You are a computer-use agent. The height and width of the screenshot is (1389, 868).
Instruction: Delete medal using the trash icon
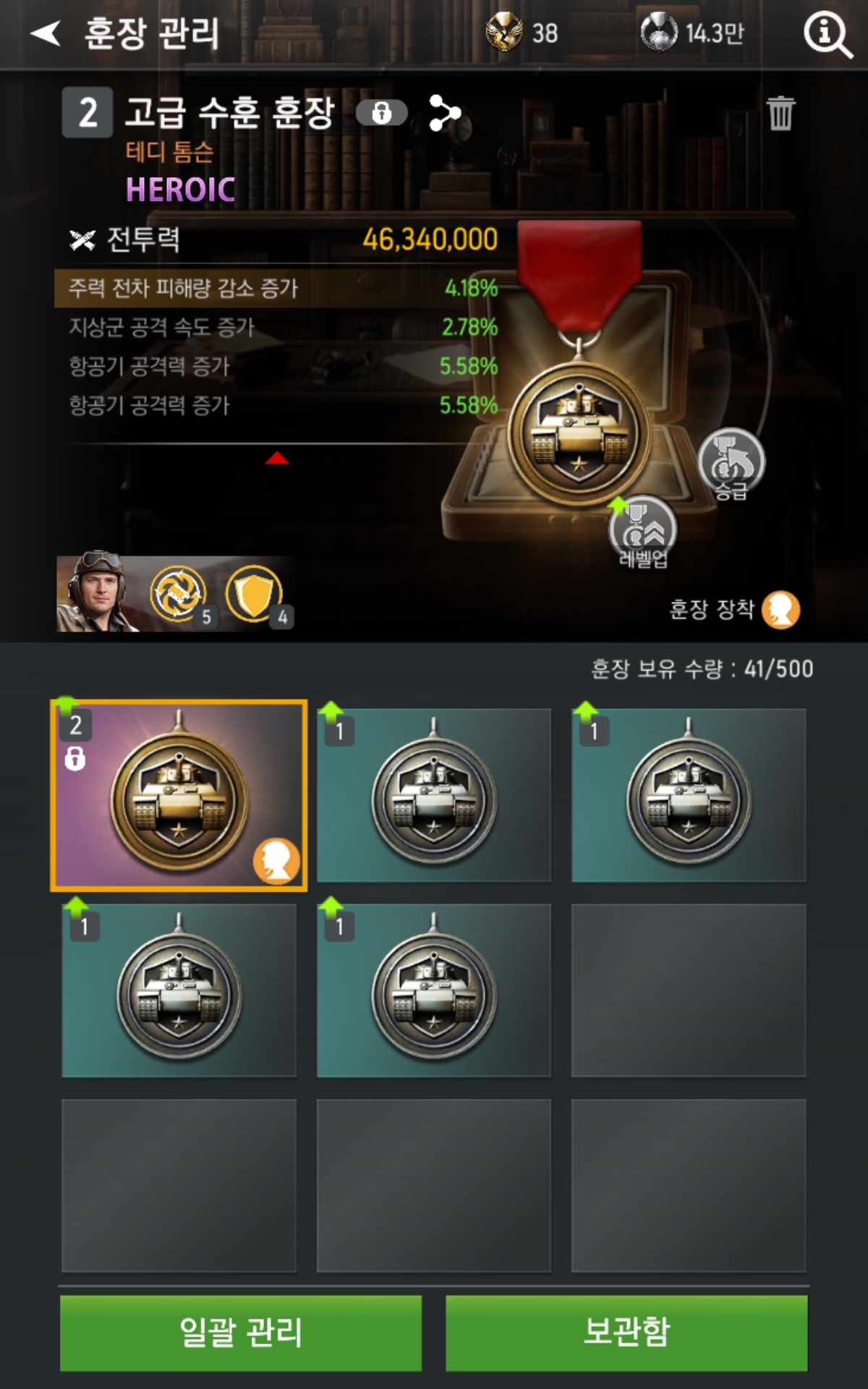[x=781, y=114]
